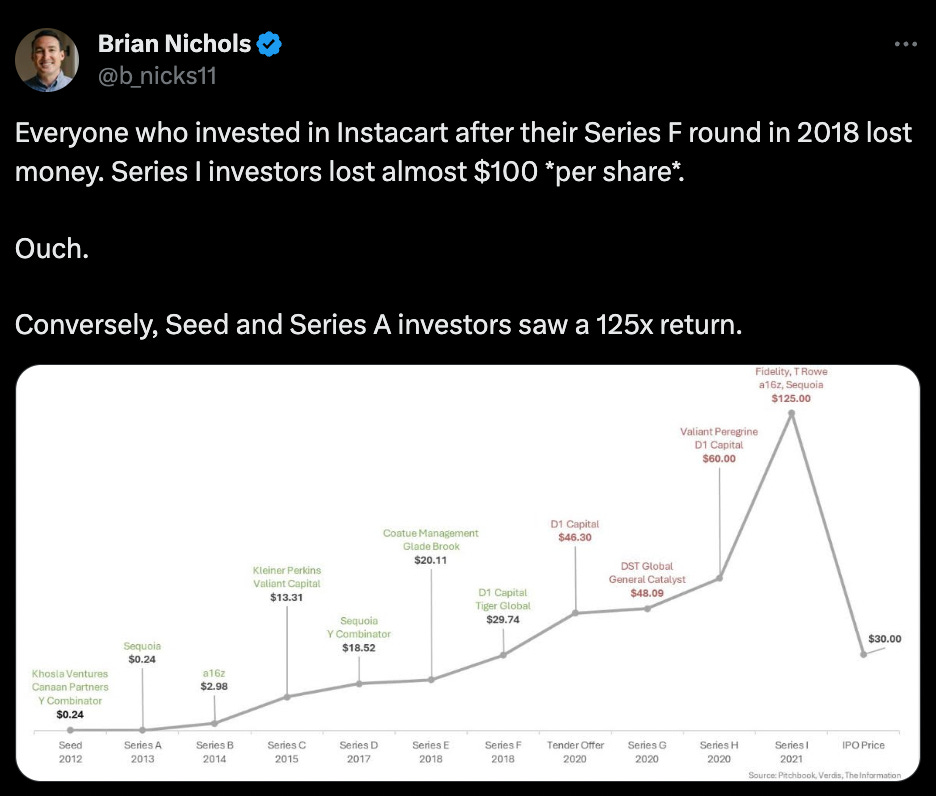Open the attached Instacart chart image
936x796 pixels.
click(x=468, y=573)
